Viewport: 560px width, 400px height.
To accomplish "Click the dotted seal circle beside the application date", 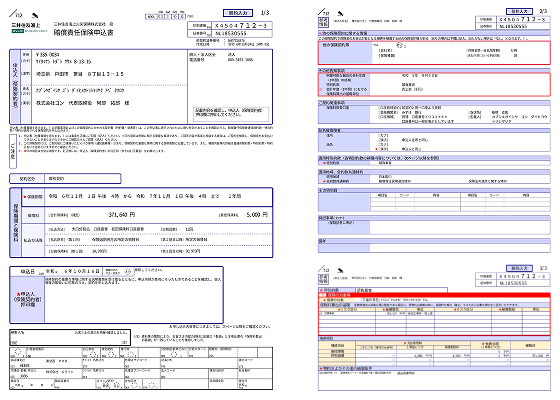I will 128,272.
